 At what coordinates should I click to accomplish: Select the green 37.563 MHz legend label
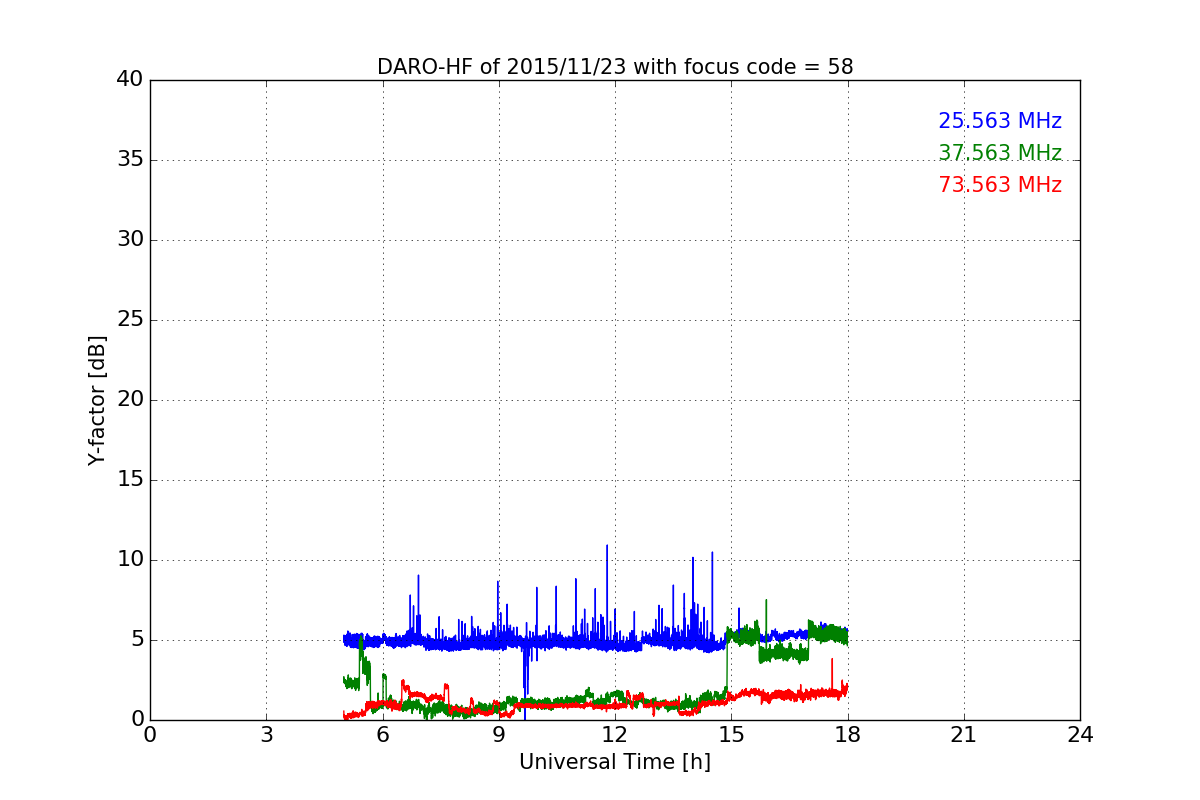(1000, 153)
